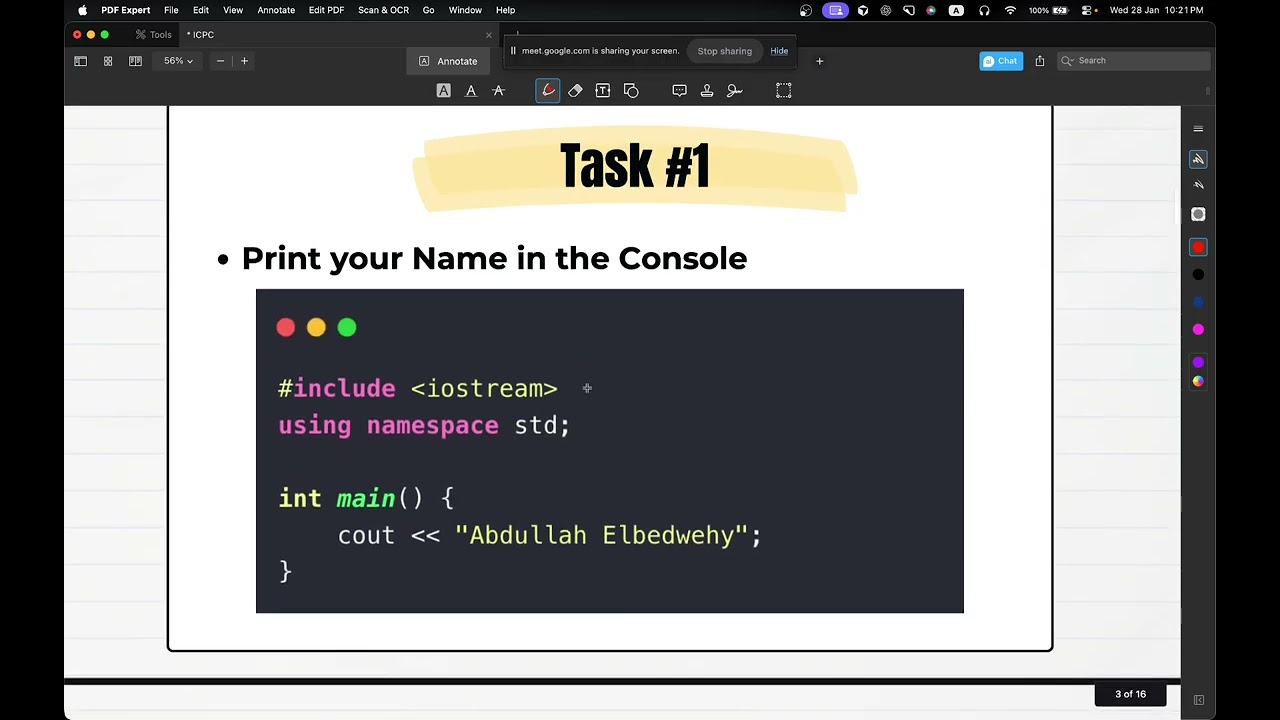Viewport: 1280px width, 720px height.
Task: Open the Edit PDF menu
Action: click(326, 10)
